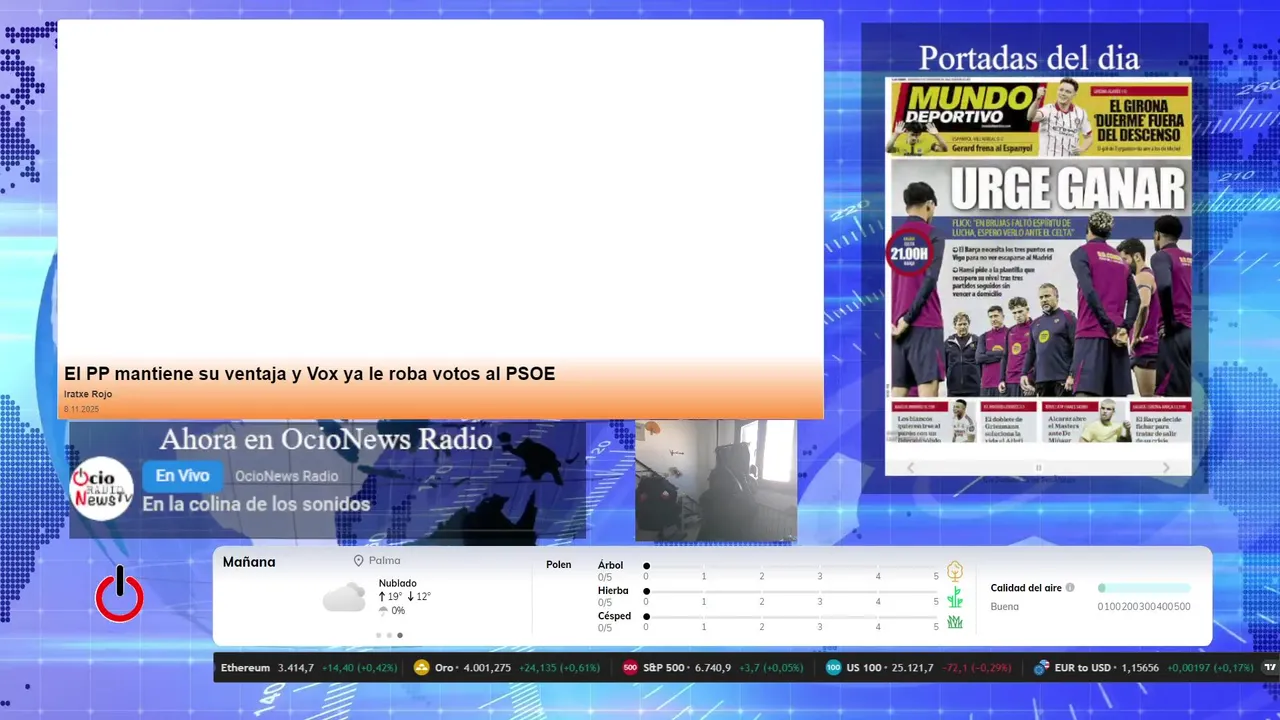Image resolution: width=1280 pixels, height=720 pixels.
Task: Click the Calidad del aire info icon
Action: click(1070, 588)
